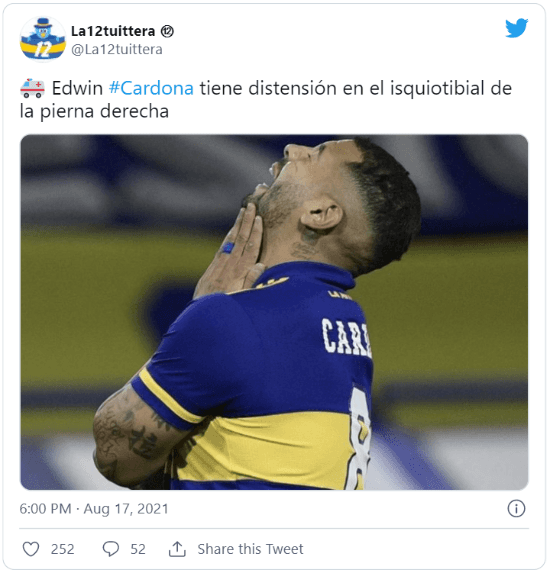Click 'la pierna derecha' tweet line
Screen dimensions: 550x573
pos(94,111)
